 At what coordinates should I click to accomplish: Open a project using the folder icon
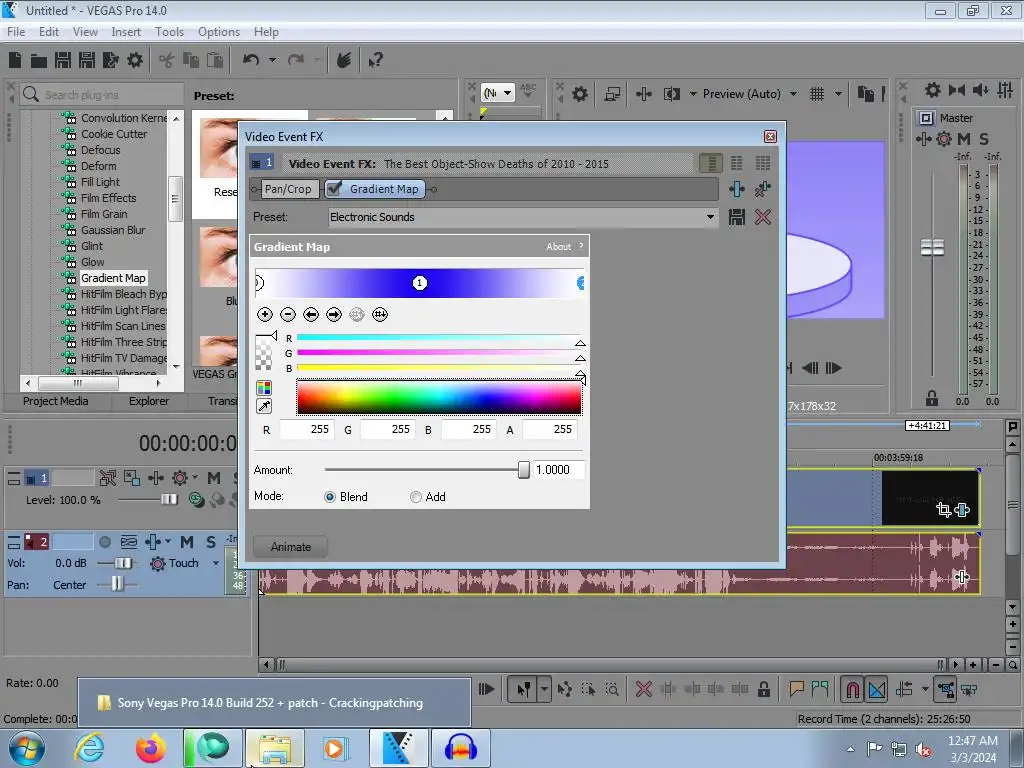pyautogui.click(x=39, y=61)
